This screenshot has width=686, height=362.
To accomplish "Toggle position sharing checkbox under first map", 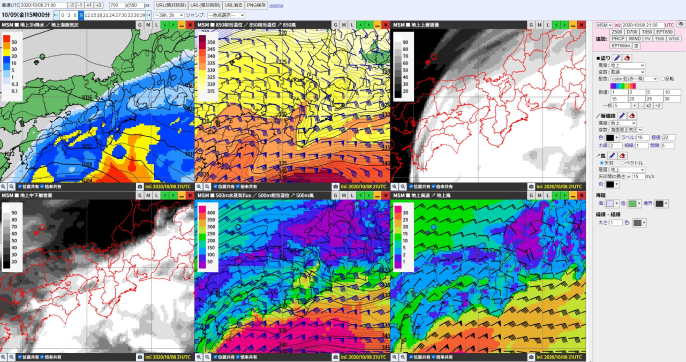I will (20, 187).
